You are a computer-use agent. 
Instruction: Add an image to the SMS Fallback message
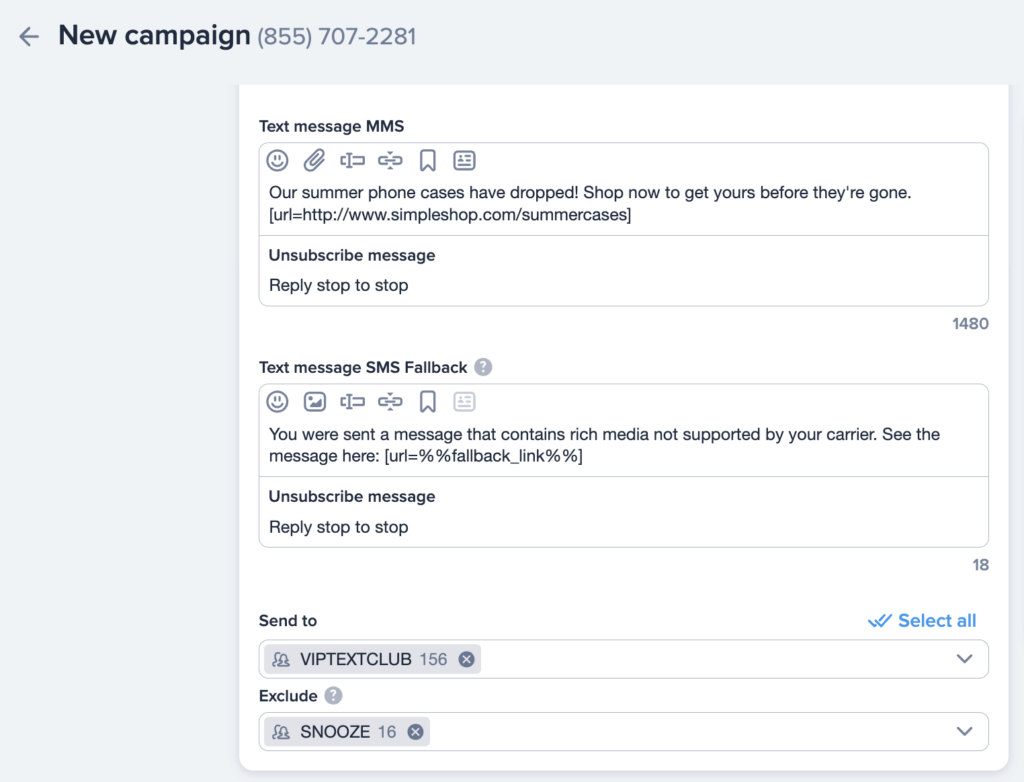click(x=315, y=401)
